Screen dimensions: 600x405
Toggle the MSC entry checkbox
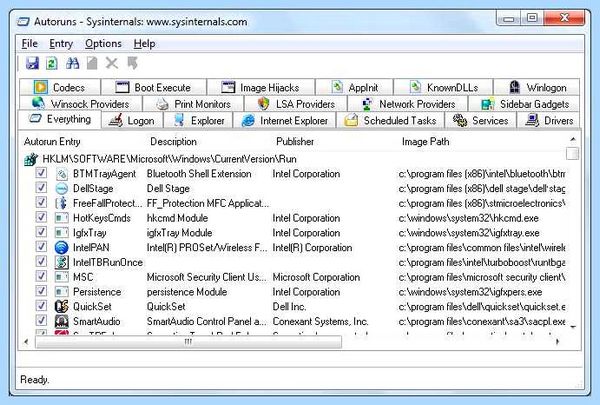[41, 276]
